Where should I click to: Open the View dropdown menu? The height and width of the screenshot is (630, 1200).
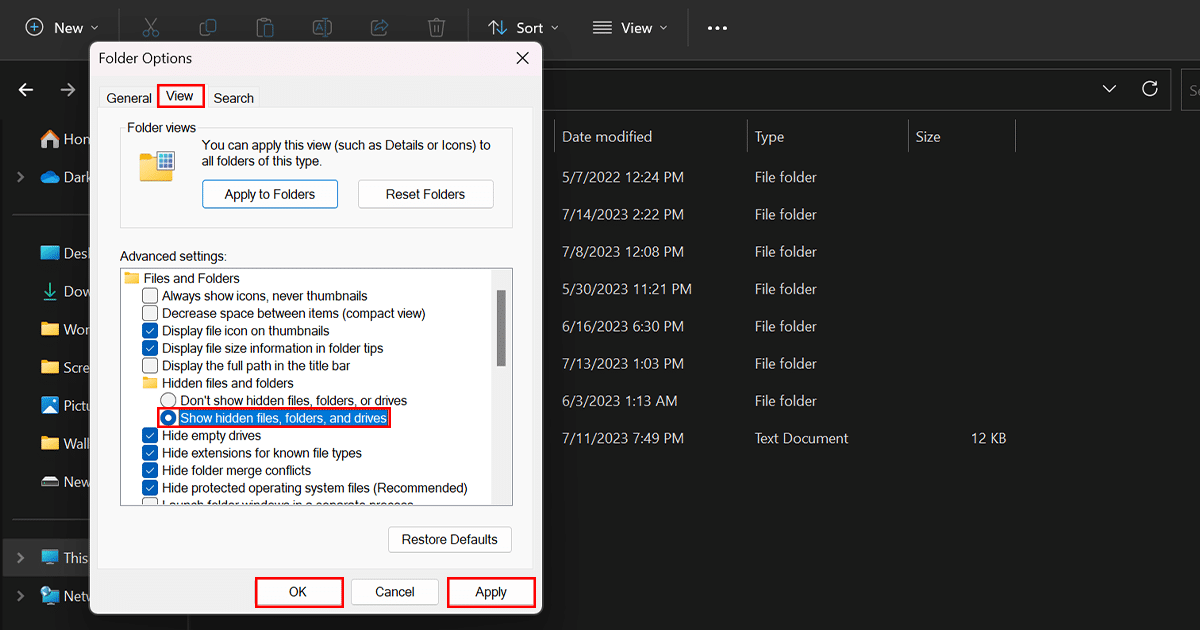(630, 27)
